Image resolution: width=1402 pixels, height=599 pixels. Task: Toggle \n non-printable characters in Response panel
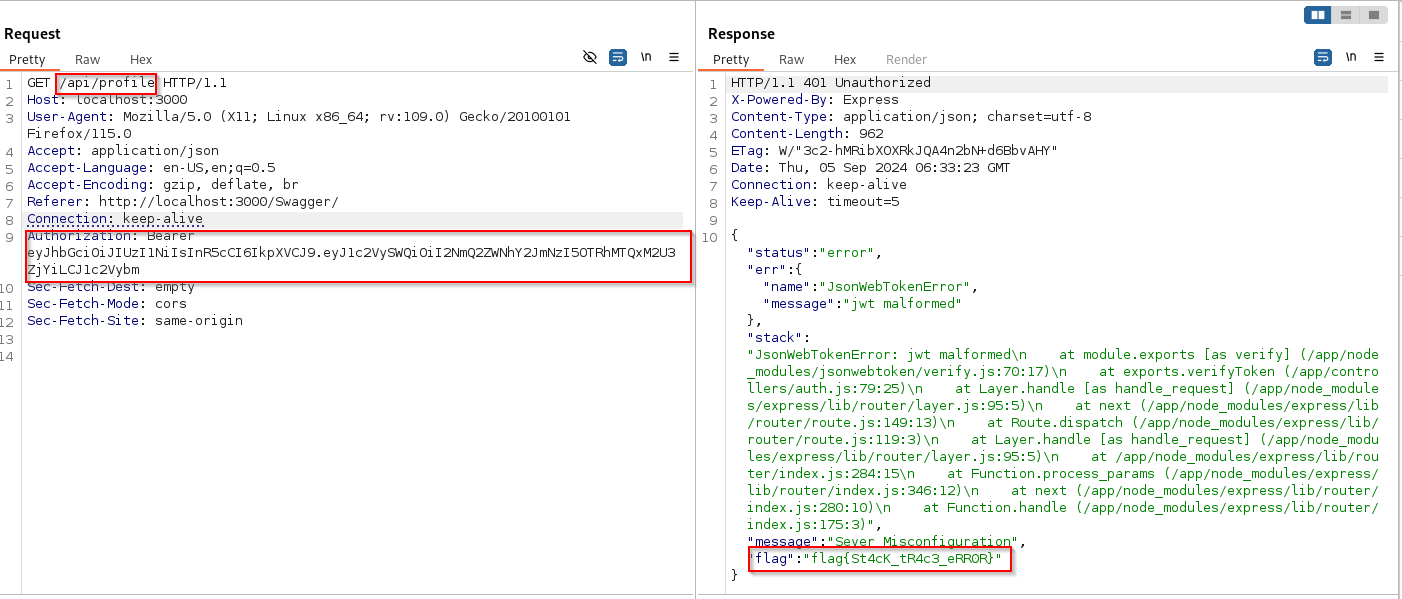click(x=1351, y=57)
